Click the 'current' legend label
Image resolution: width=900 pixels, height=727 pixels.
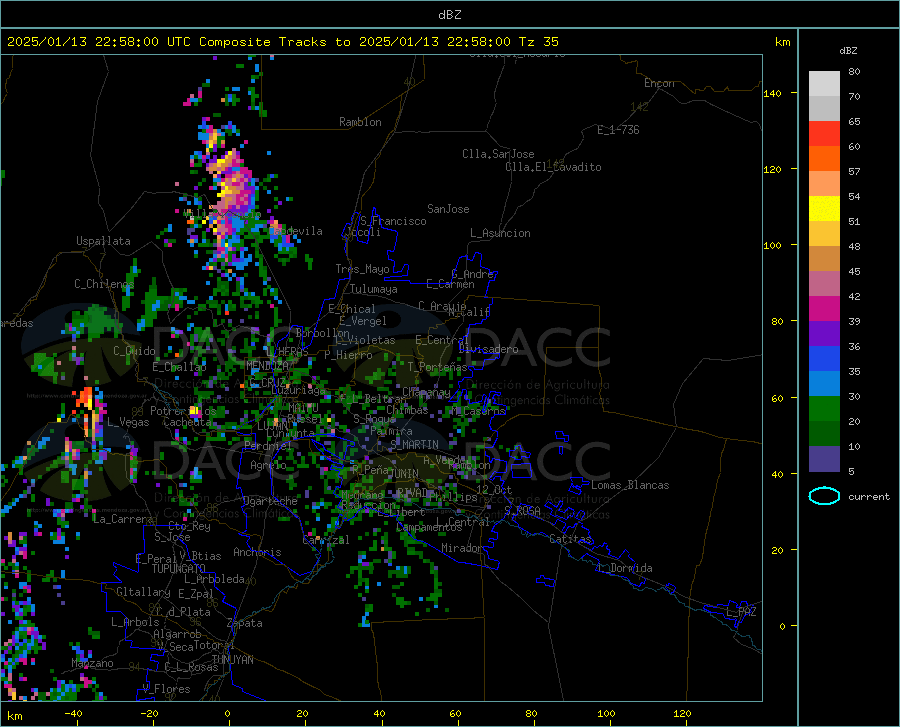click(x=869, y=497)
